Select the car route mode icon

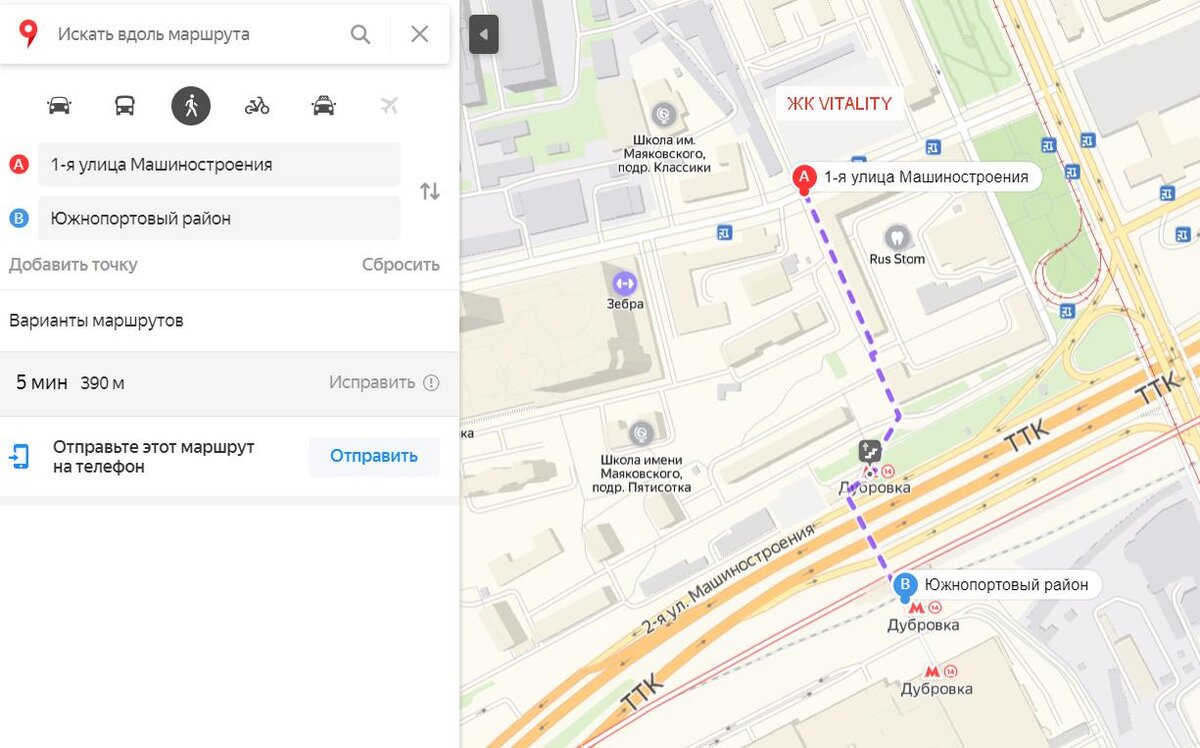pyautogui.click(x=59, y=105)
